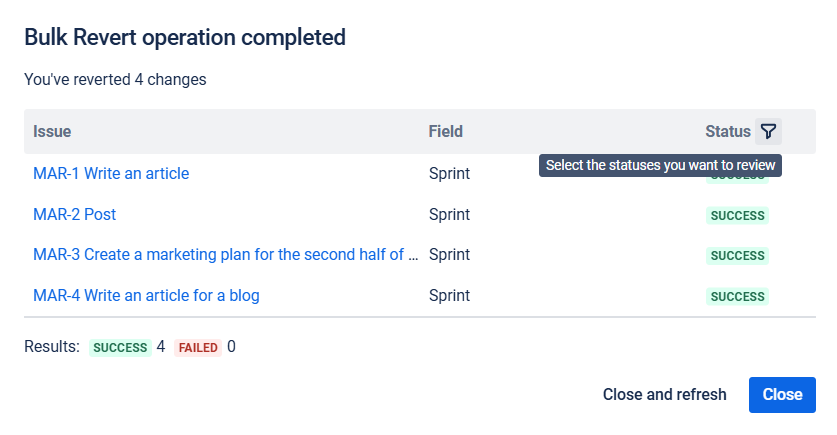Open MAR-4 Write an article for a blog

click(146, 296)
